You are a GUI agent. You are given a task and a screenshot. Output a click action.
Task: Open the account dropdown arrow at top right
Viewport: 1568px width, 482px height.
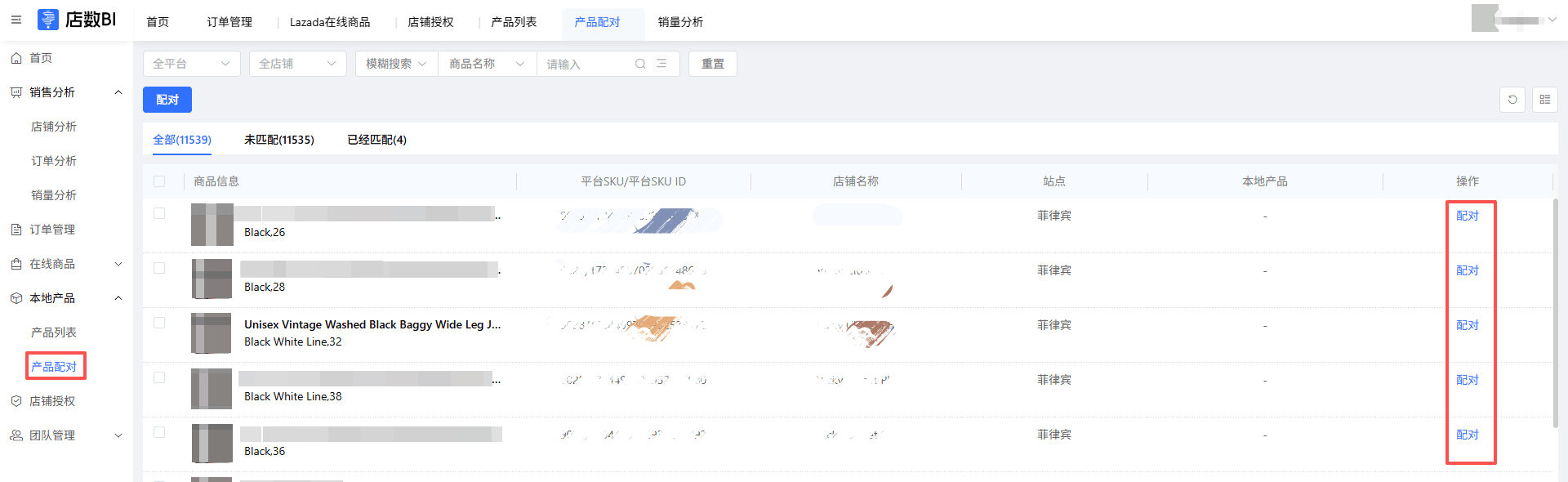(1552, 20)
